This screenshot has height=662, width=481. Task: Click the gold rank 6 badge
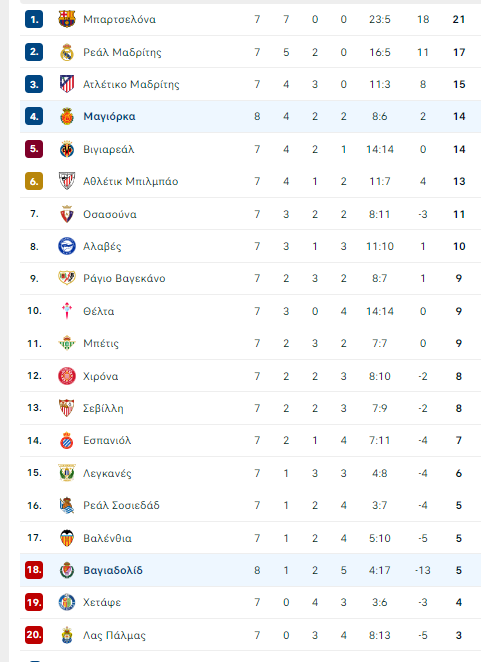34,181
